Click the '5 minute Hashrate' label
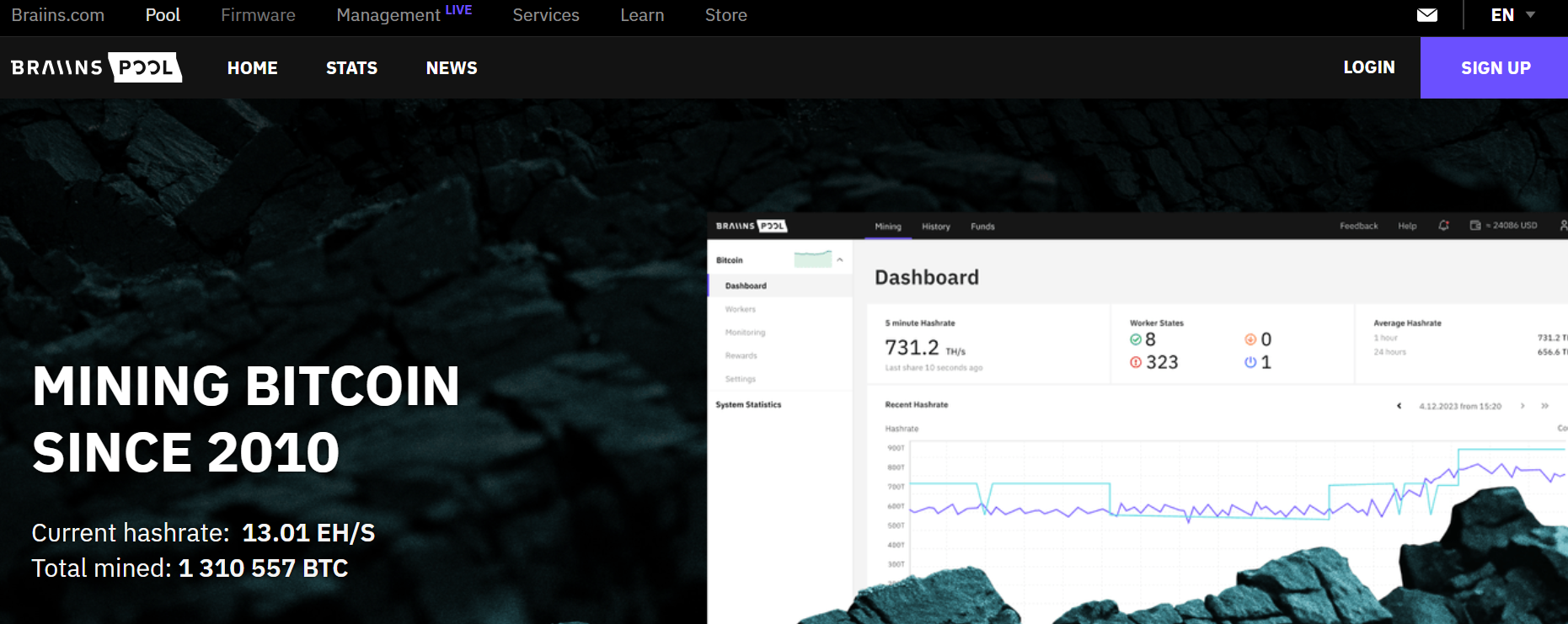The image size is (1568, 624). (920, 323)
